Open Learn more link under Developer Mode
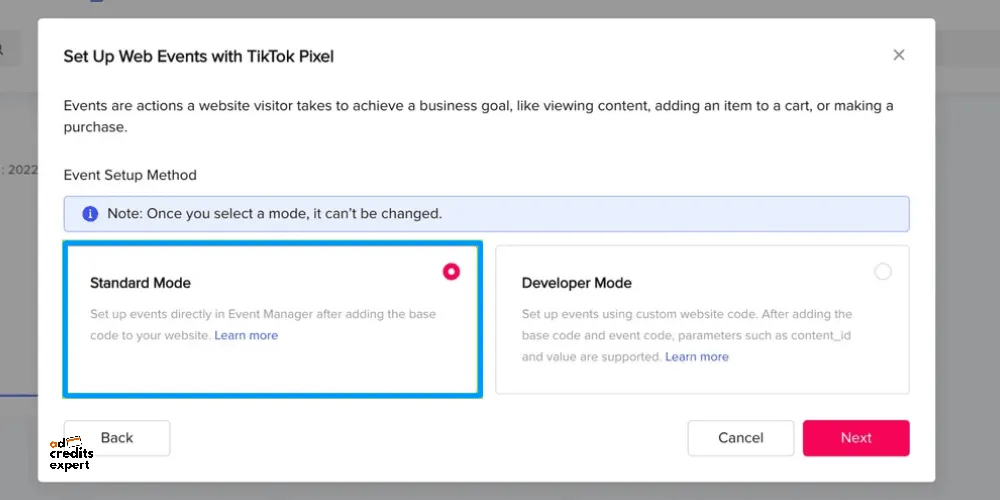This screenshot has height=500, width=1000. tap(696, 357)
